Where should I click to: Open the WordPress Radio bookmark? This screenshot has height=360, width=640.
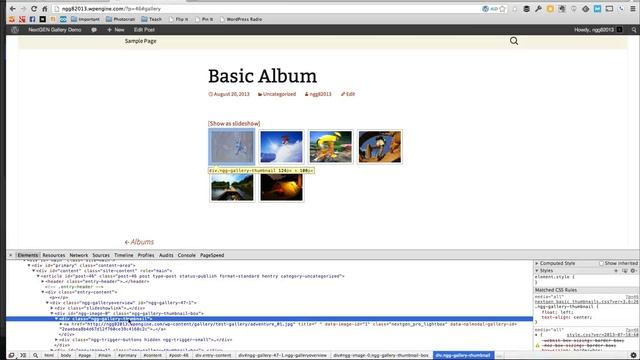[x=241, y=19]
